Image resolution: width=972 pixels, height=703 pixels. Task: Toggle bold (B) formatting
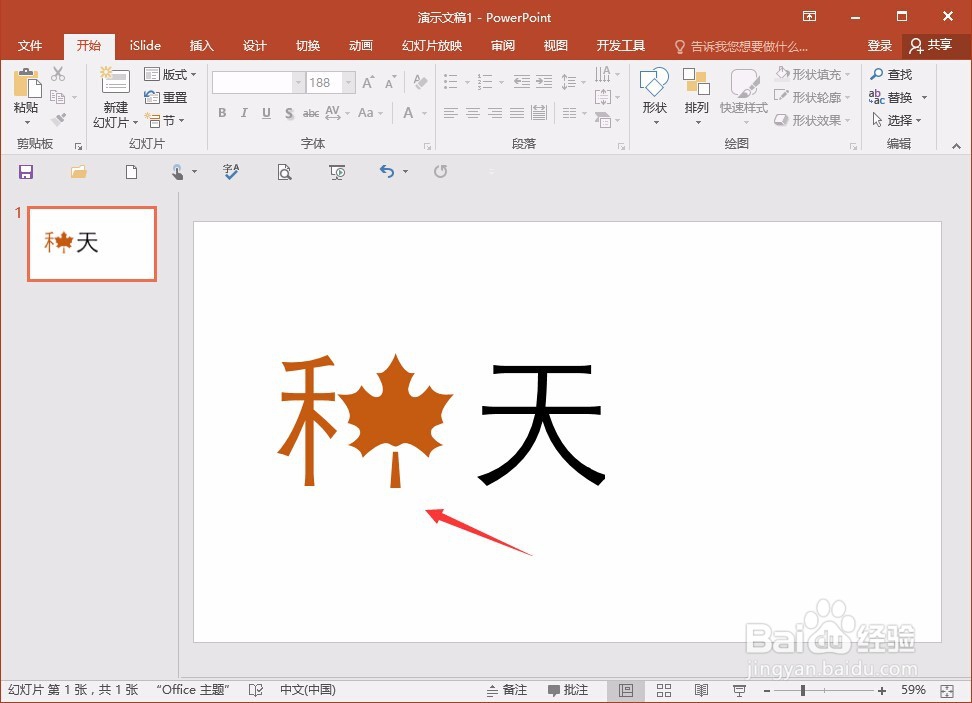coord(222,113)
